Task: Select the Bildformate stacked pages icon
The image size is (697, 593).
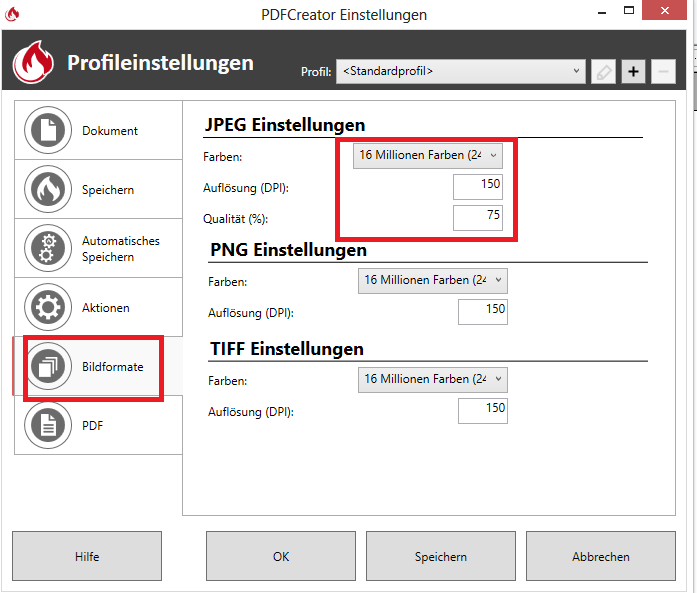Action: 48,367
